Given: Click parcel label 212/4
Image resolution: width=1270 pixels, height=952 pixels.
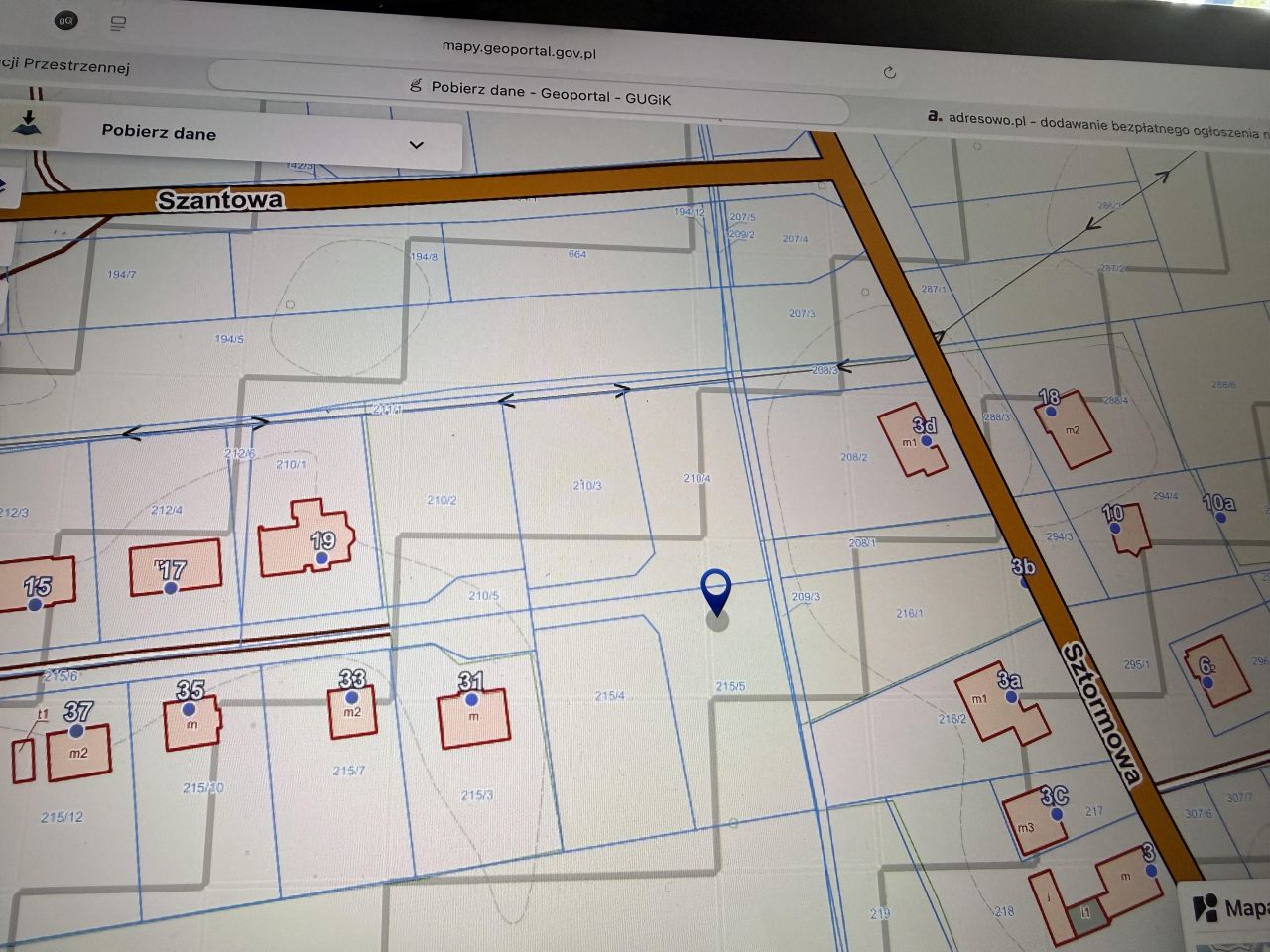Looking at the screenshot, I should [167, 510].
